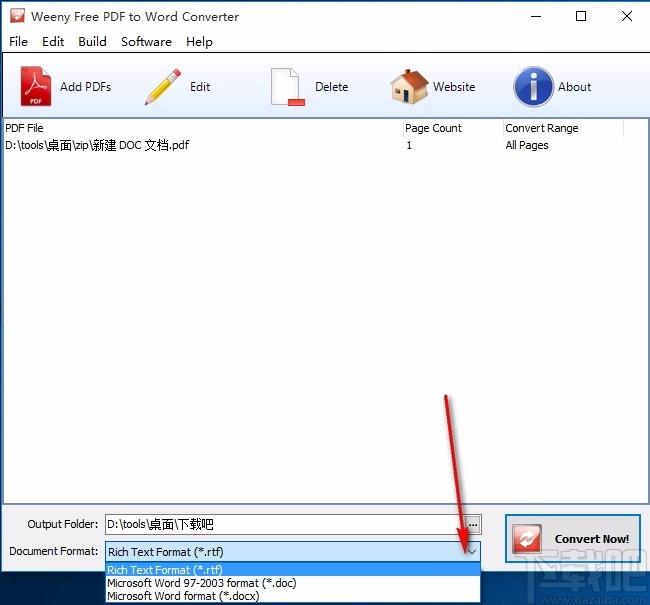The width and height of the screenshot is (650, 605).
Task: Choose Microsoft Word format (*.docx)
Action: tap(293, 596)
